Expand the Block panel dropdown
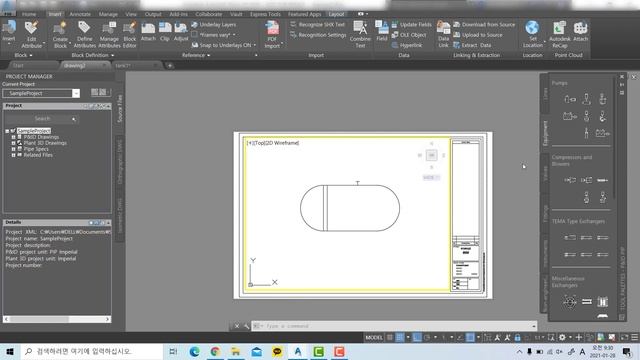 click(23, 55)
